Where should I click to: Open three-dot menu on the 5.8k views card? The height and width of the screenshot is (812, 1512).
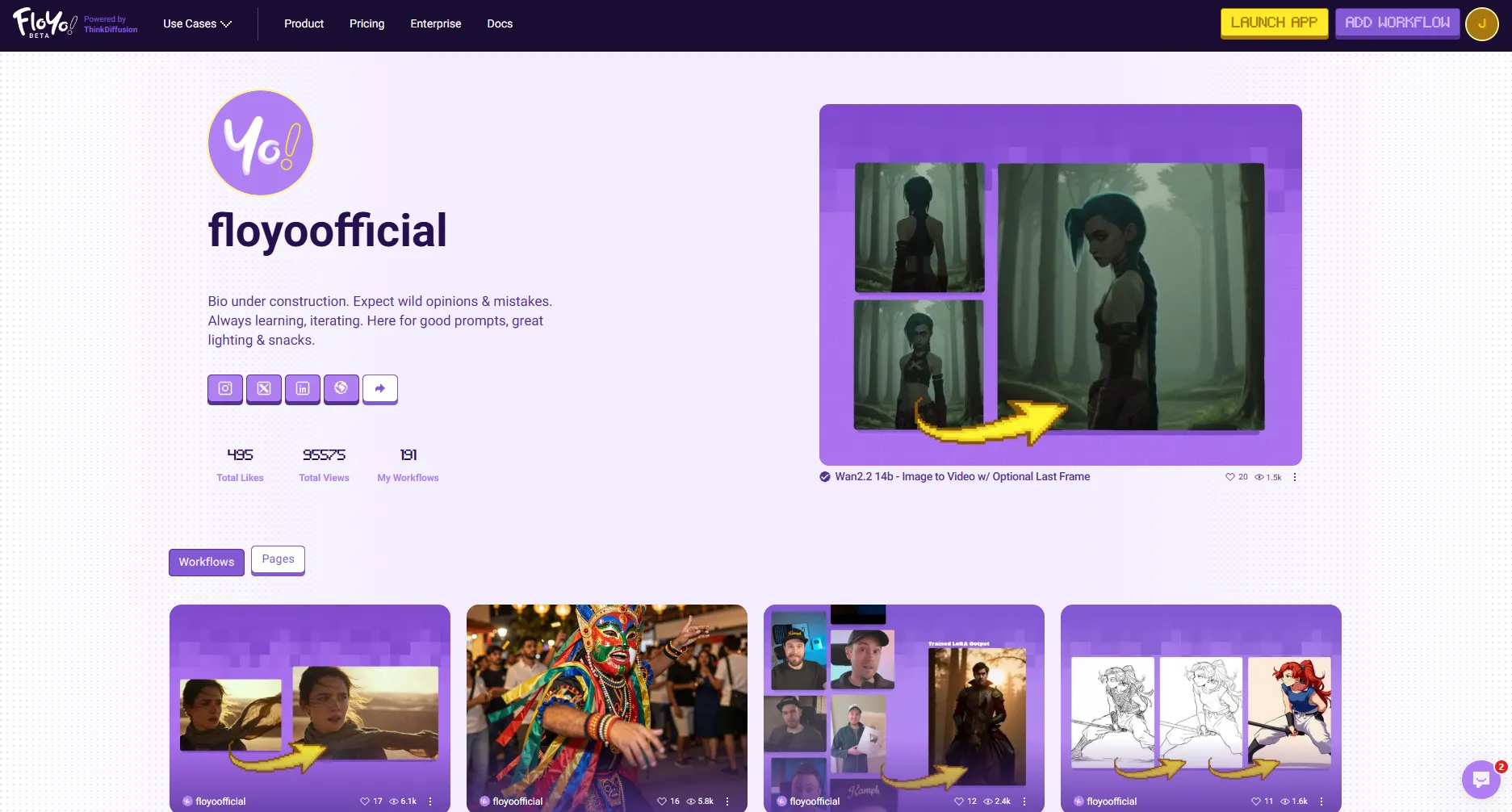pyautogui.click(x=727, y=802)
